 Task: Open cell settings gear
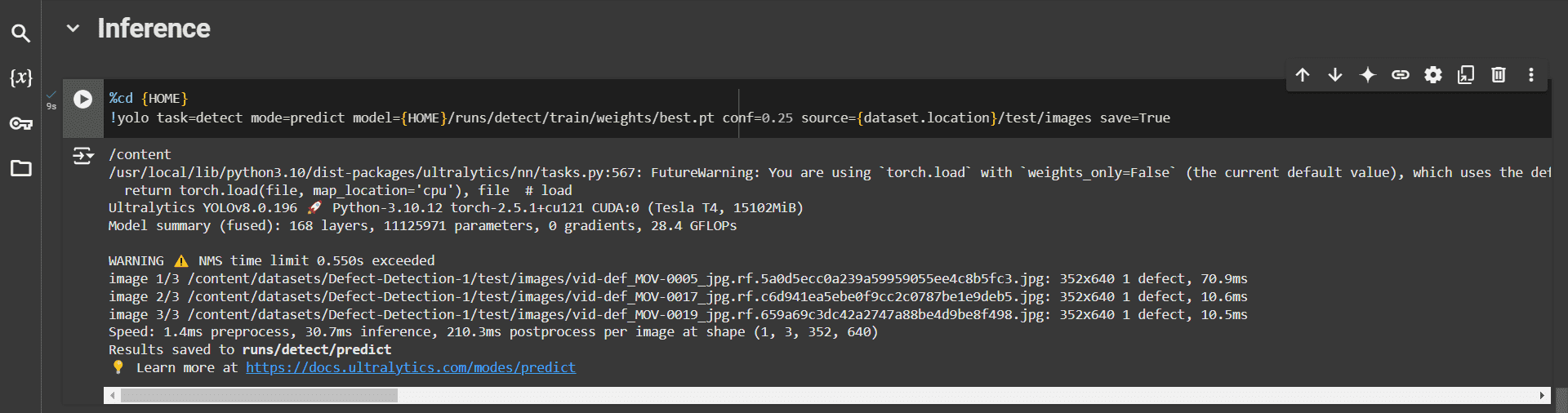click(x=1433, y=75)
